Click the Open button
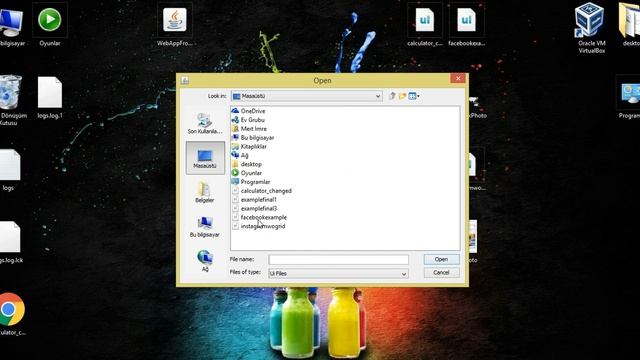 (x=441, y=259)
